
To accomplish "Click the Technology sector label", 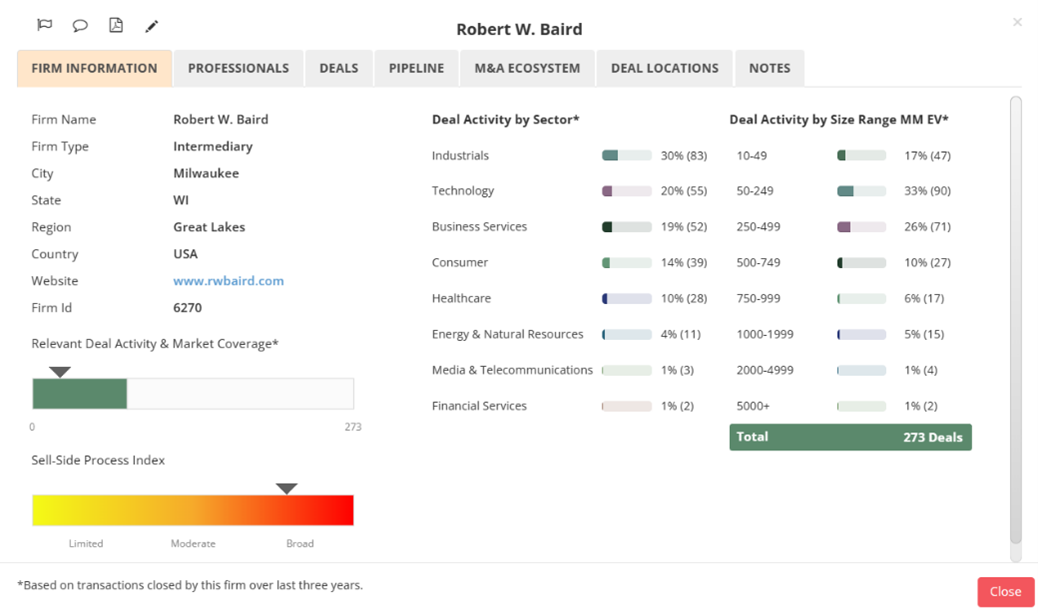I will click(463, 191).
